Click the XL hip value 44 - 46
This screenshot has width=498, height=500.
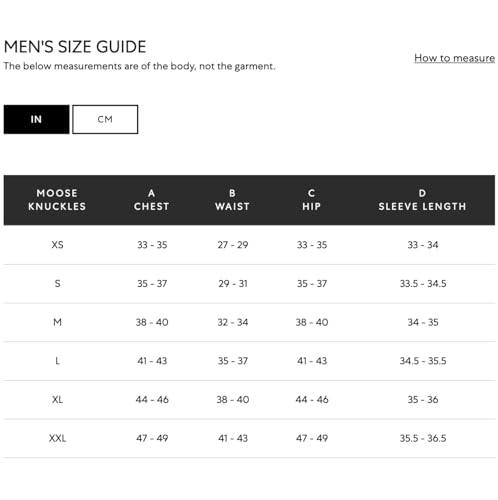[x=312, y=399]
